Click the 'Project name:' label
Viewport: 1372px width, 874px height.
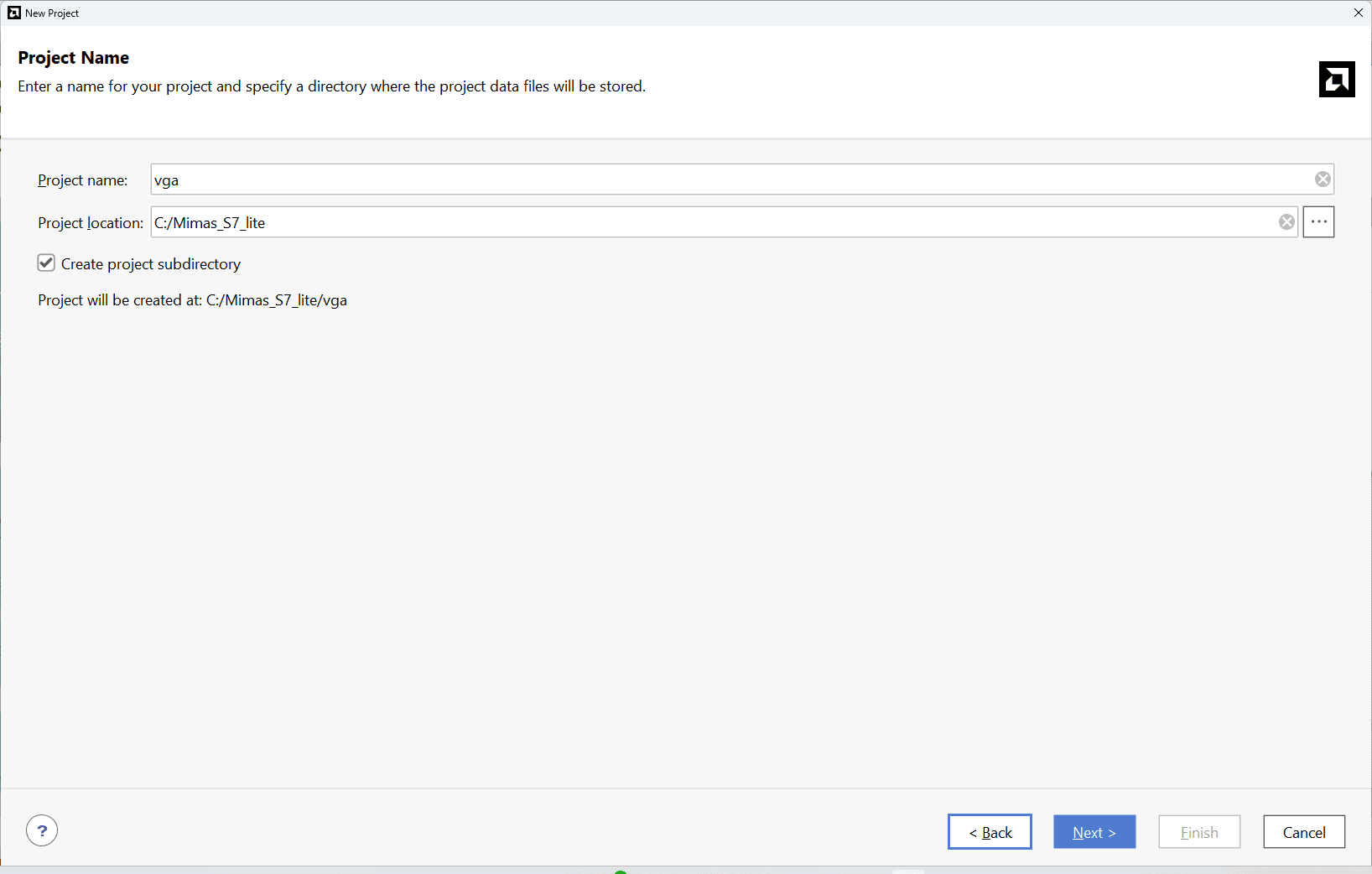[82, 180]
